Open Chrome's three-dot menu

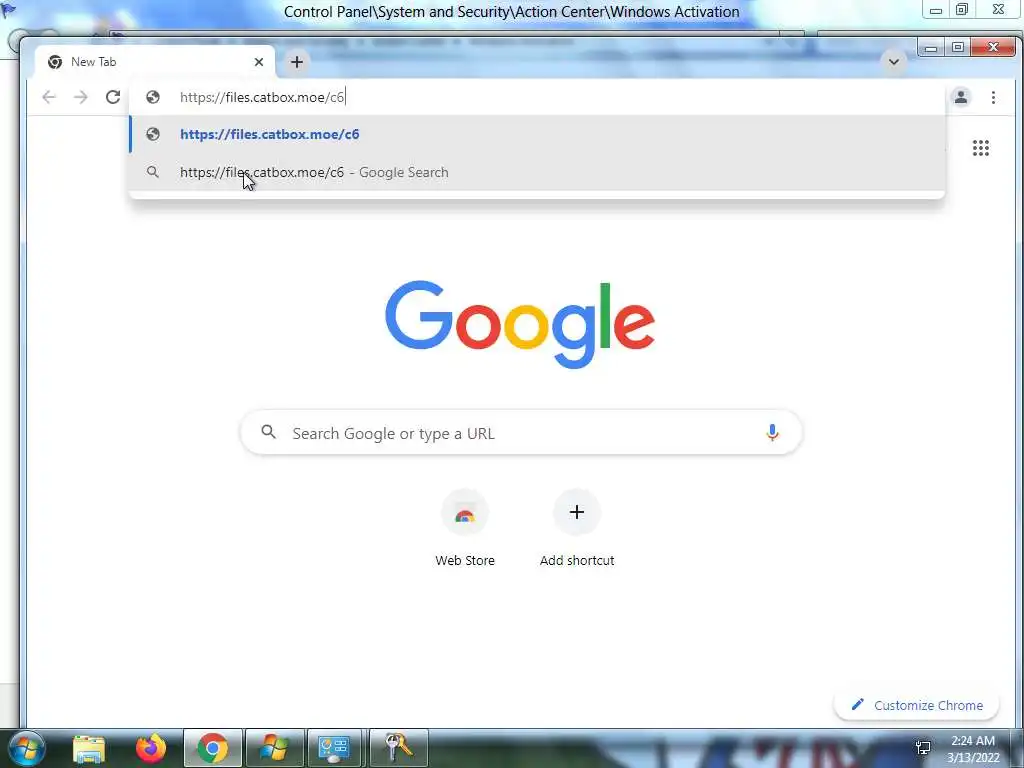coord(993,97)
